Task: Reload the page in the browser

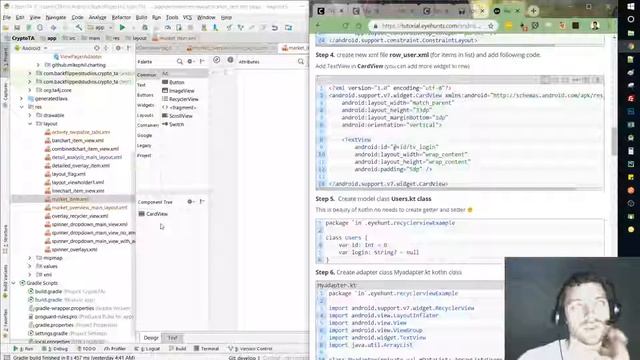Action: tap(345, 26)
